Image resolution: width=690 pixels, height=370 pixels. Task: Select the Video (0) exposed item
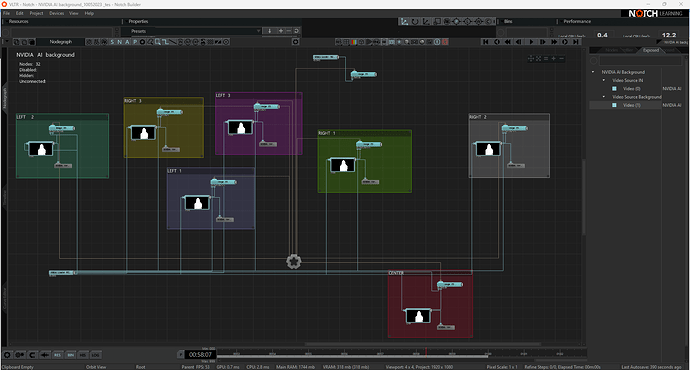point(631,89)
